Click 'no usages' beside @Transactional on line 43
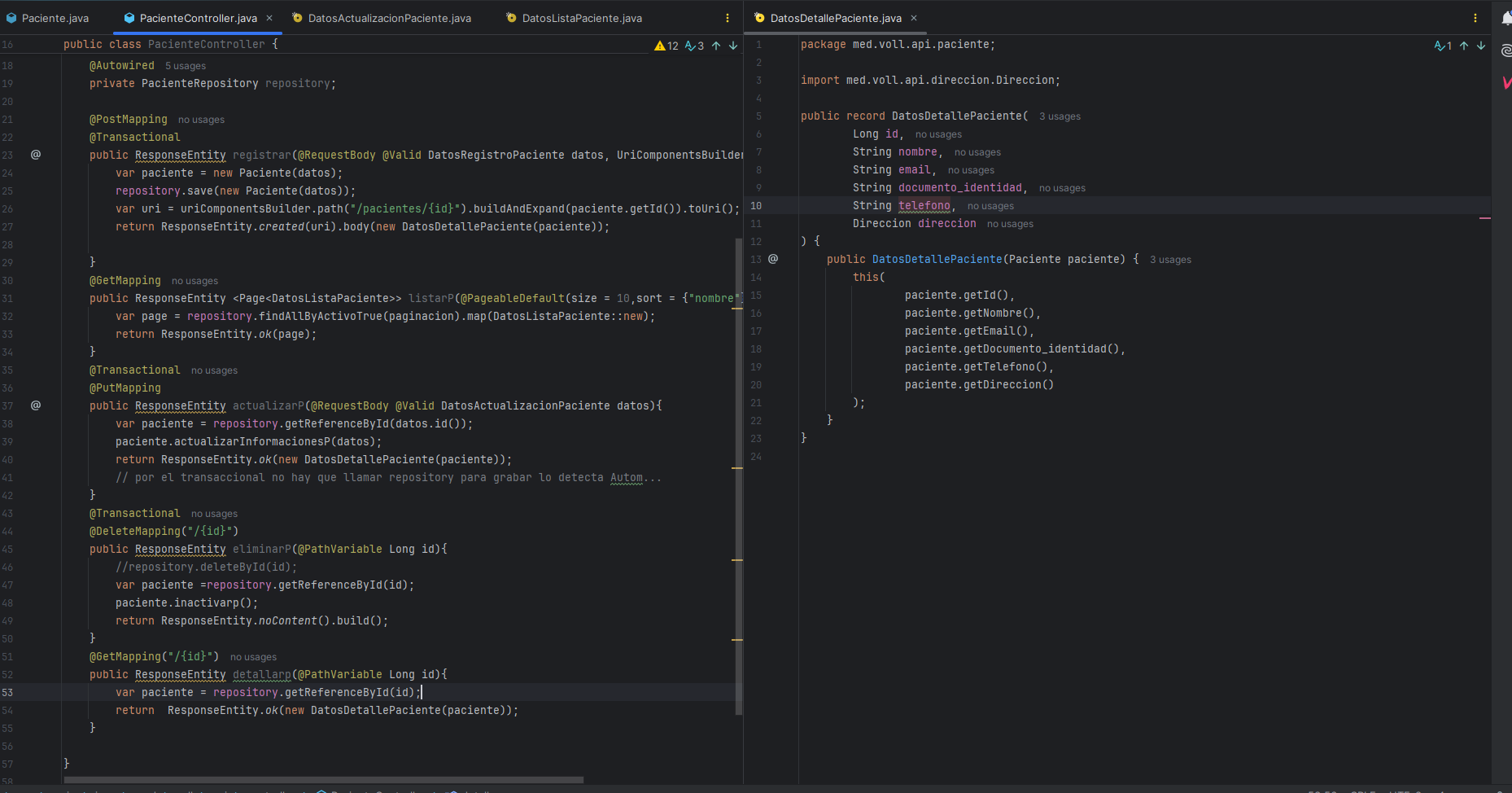The image size is (1512, 793). click(x=214, y=514)
